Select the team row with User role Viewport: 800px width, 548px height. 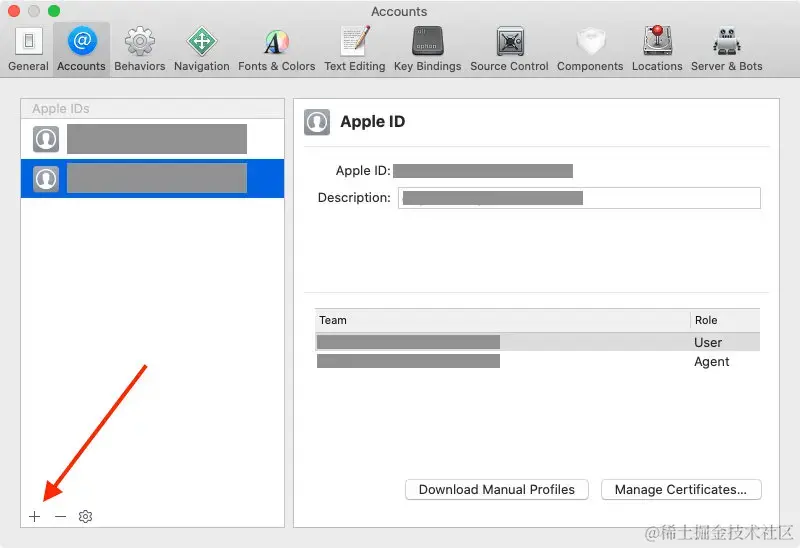(x=537, y=342)
